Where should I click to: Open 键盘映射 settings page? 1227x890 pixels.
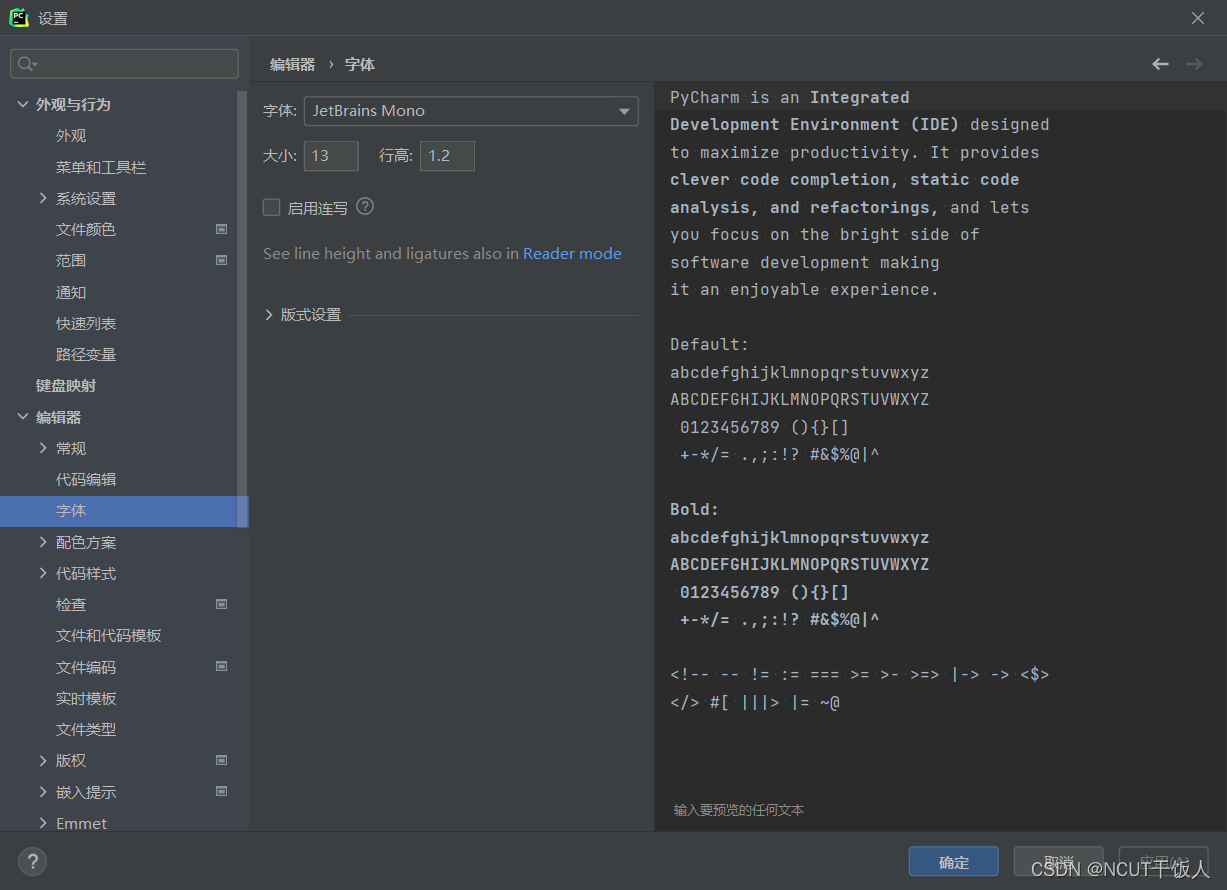pos(66,386)
